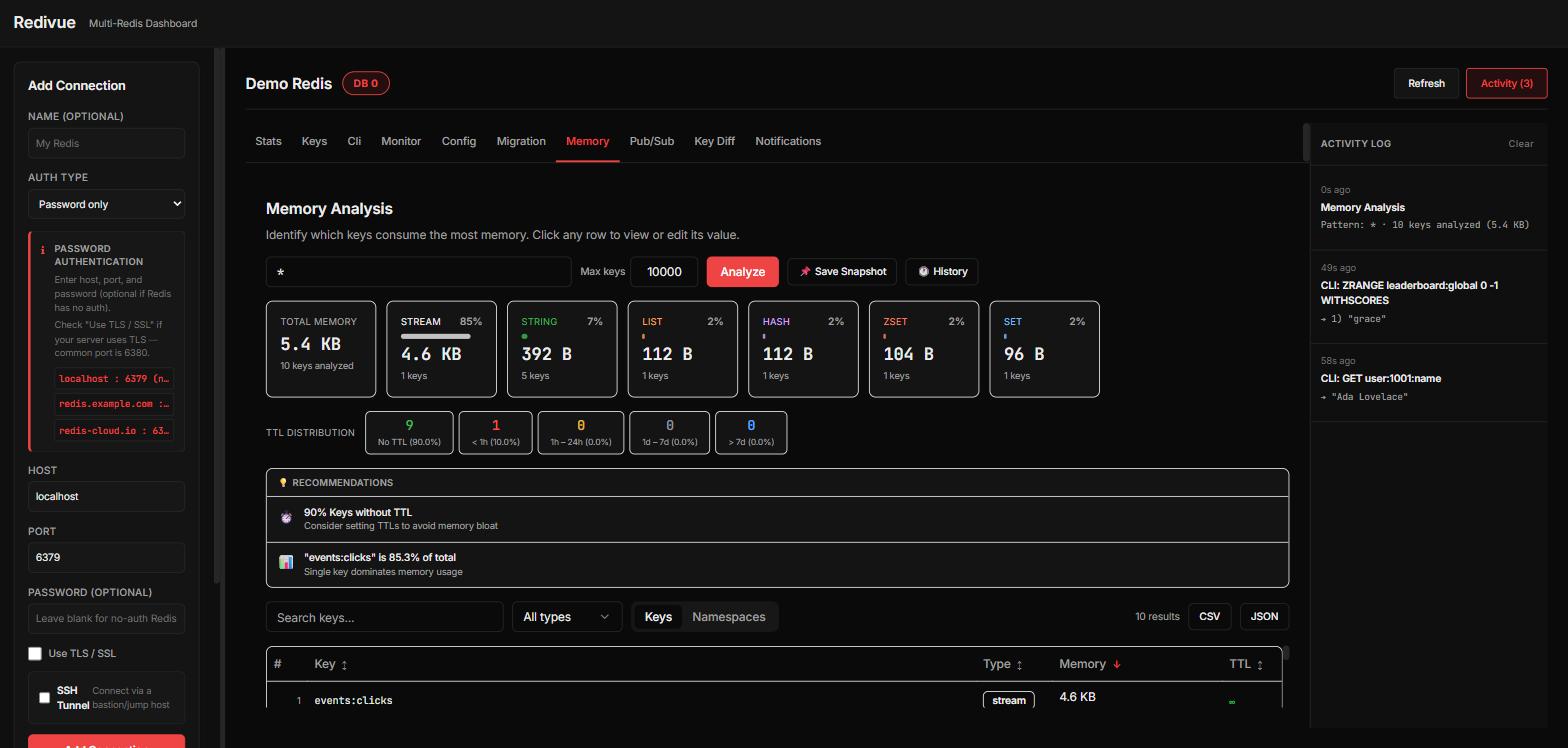Screen dimensions: 1568x748
Task: Check the SSH Tunnel checkbox
Action: (x=44, y=697)
